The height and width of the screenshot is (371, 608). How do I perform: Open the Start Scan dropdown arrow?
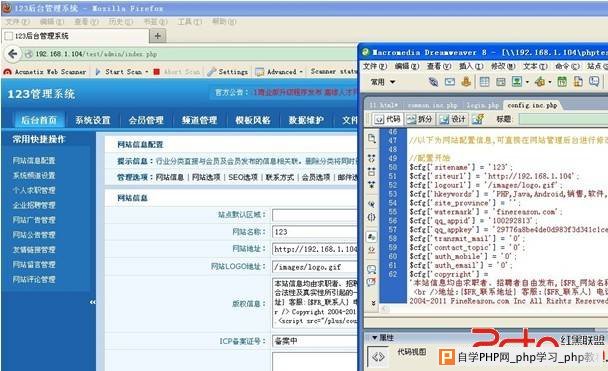coord(147,72)
